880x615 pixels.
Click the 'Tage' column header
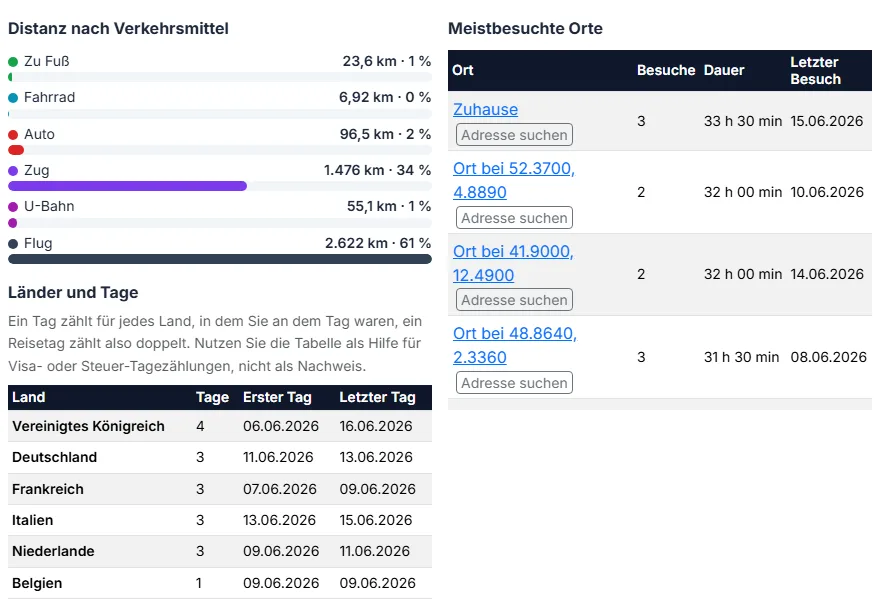(212, 397)
